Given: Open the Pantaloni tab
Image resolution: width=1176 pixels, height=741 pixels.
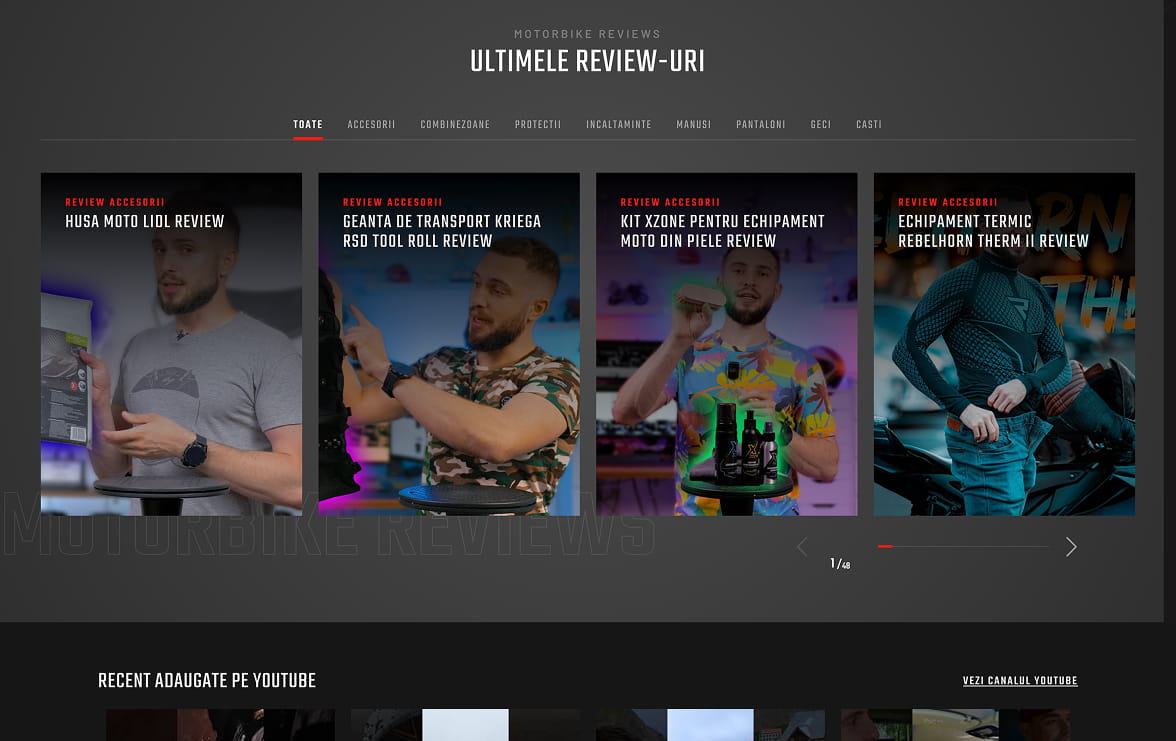Looking at the screenshot, I should (760, 125).
